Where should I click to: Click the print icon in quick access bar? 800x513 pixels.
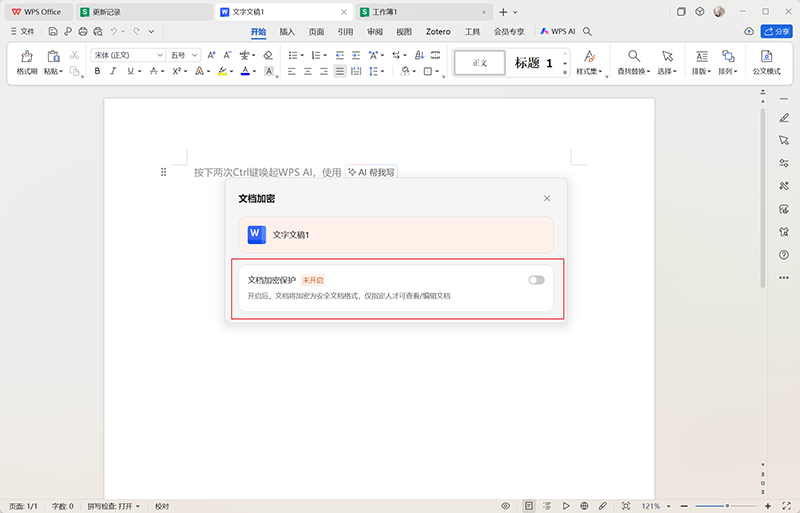[x=83, y=32]
